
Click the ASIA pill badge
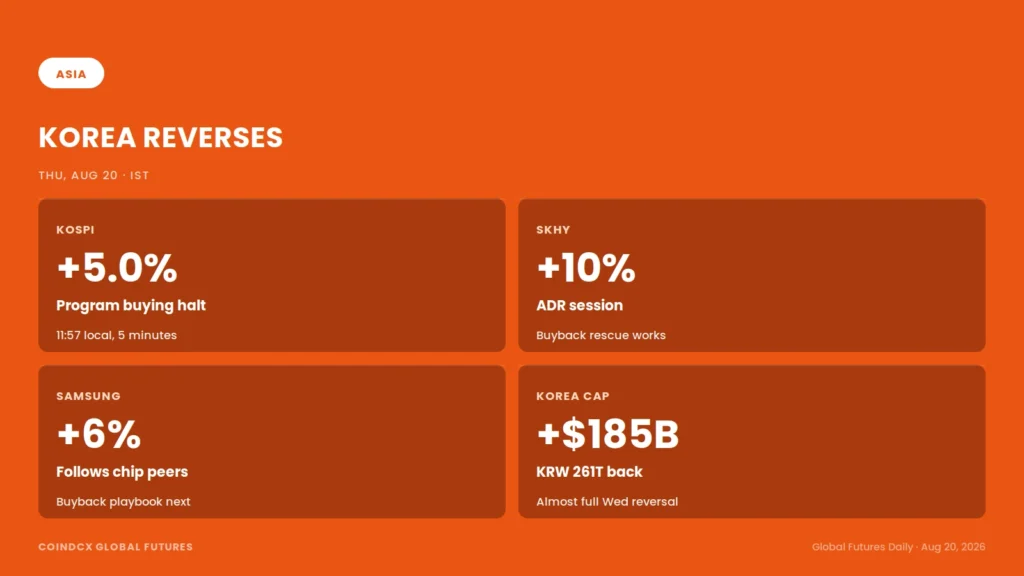coord(71,73)
